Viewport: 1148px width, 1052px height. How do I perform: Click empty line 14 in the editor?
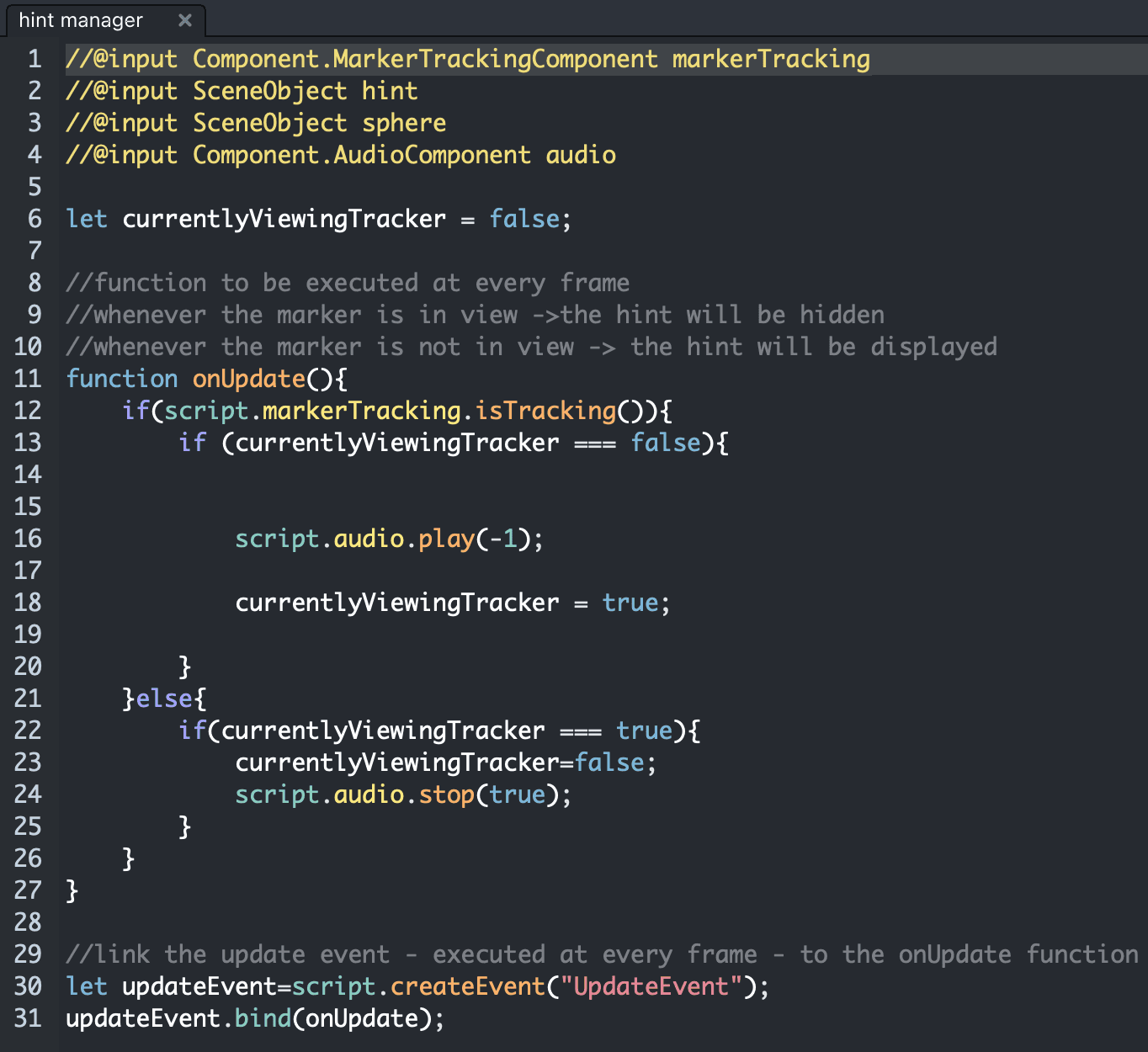coord(606,475)
